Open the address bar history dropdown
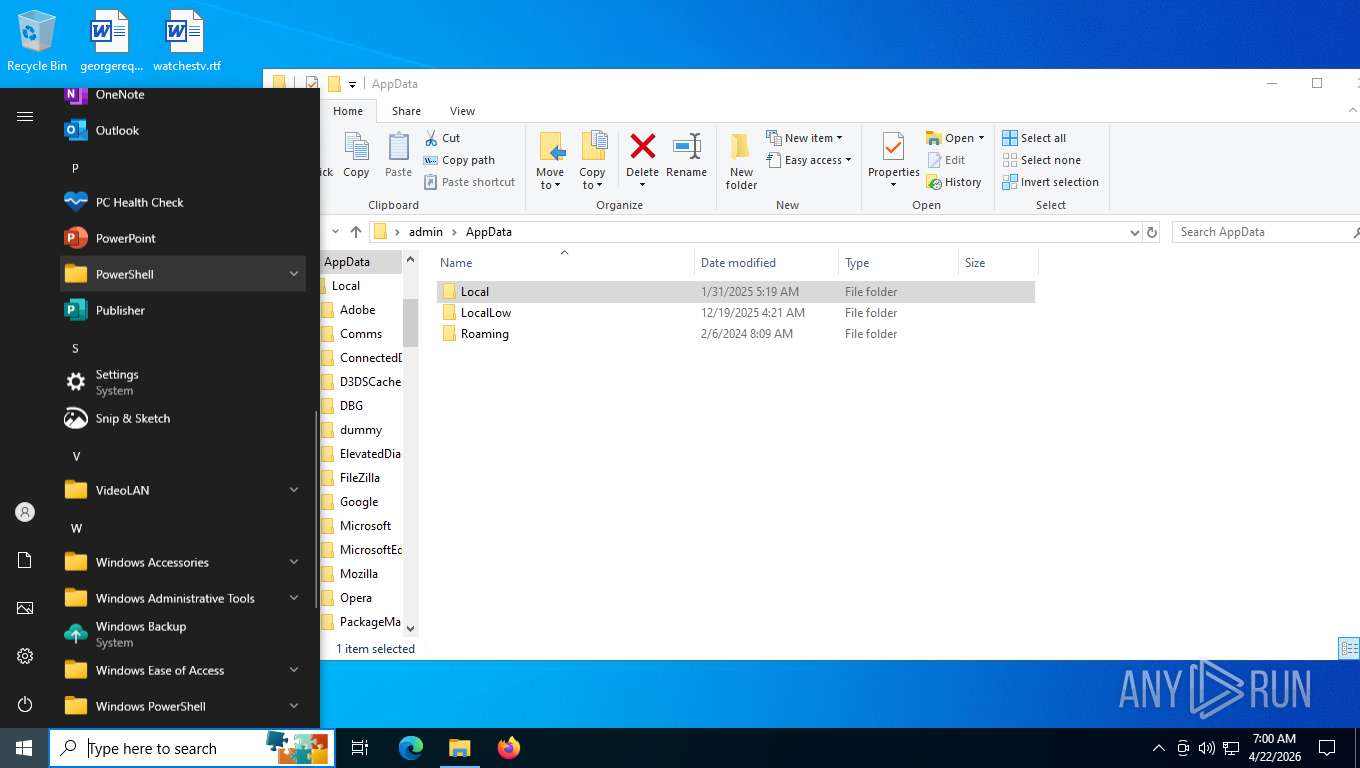 [1134, 232]
